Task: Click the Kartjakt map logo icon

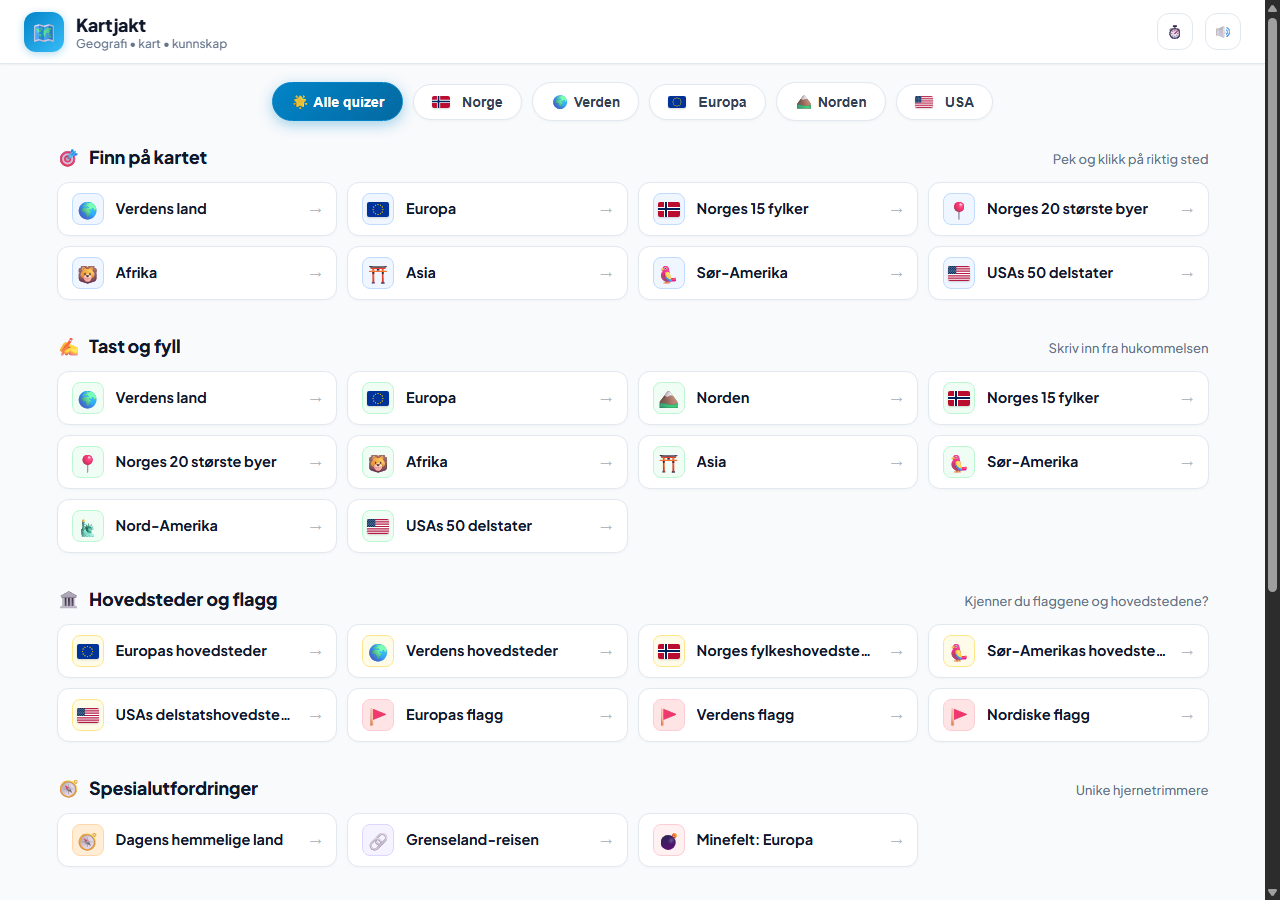Action: coord(44,32)
